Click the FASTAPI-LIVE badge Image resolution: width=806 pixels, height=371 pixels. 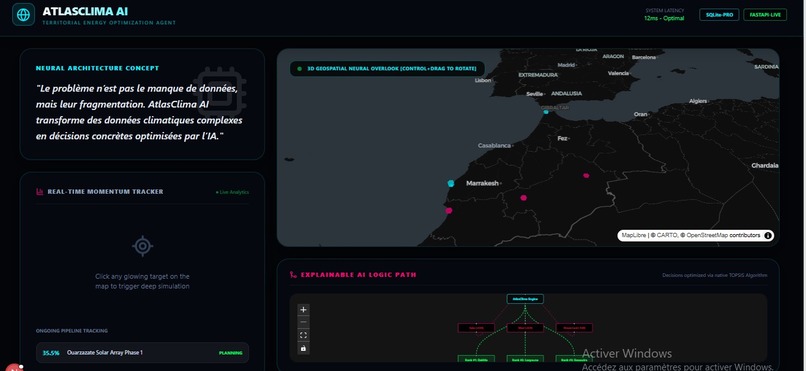click(765, 15)
